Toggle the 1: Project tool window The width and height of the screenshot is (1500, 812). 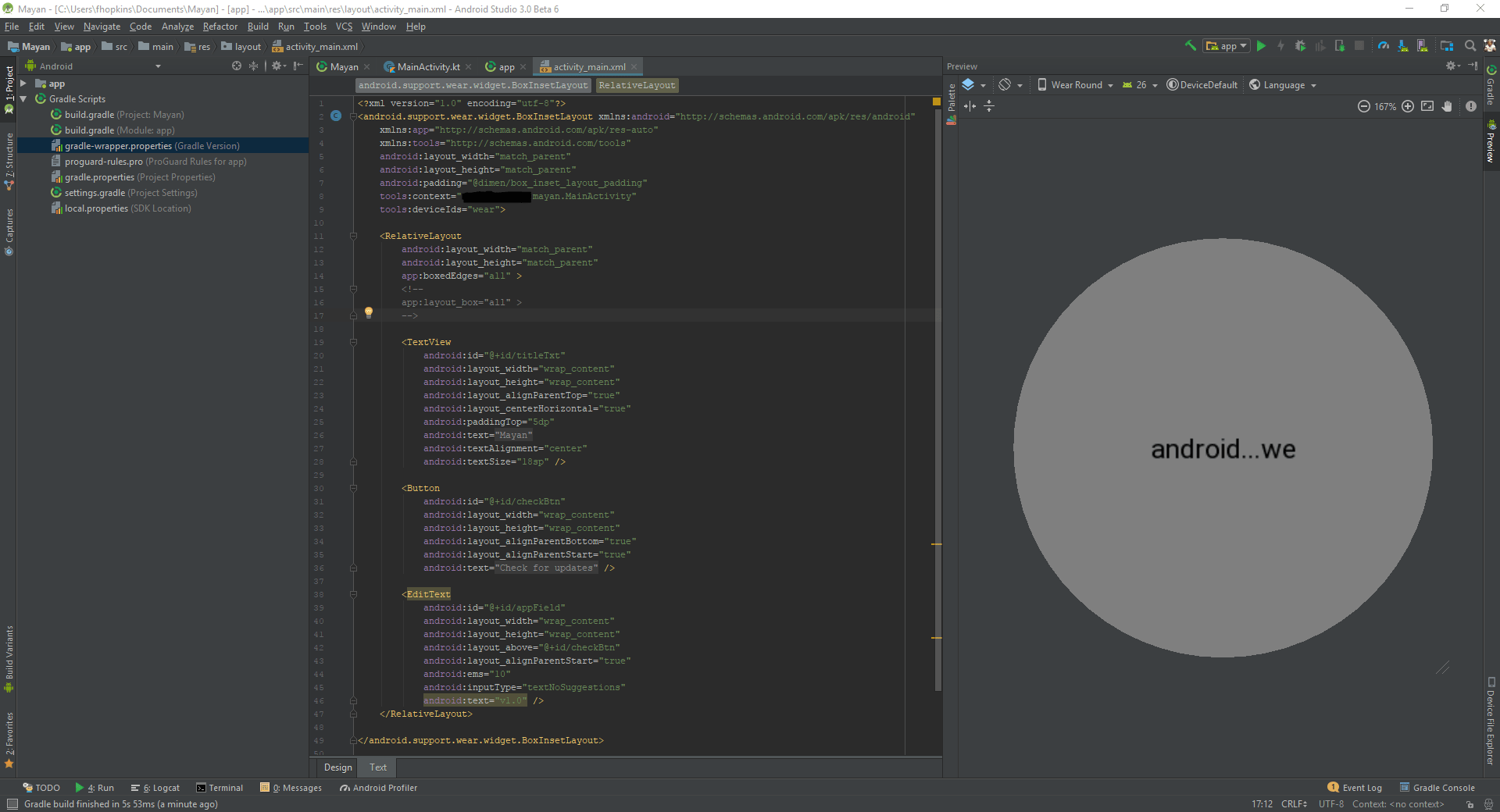click(9, 90)
